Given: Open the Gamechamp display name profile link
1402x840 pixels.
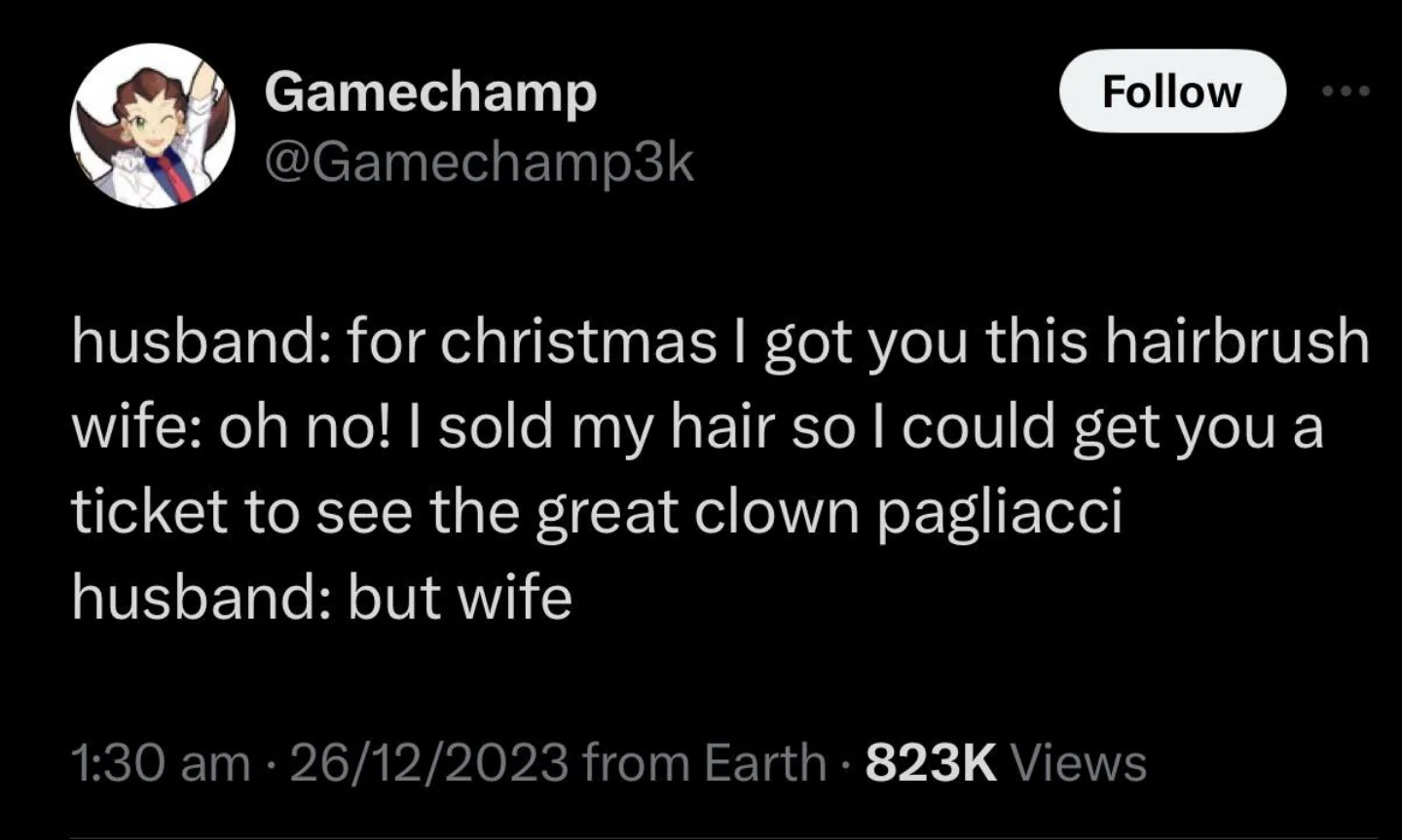Looking at the screenshot, I should click(430, 94).
